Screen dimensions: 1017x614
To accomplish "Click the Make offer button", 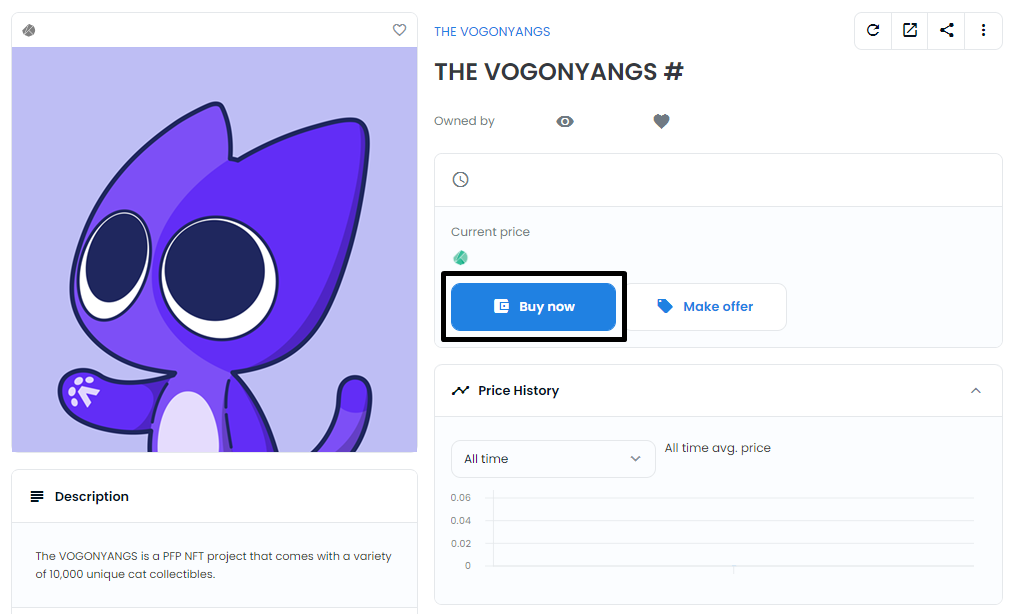I will [x=706, y=307].
